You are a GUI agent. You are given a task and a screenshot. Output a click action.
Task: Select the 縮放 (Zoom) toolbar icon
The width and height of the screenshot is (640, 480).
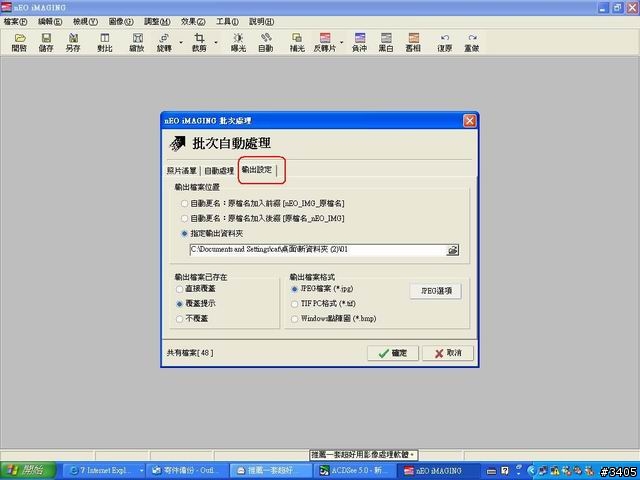[x=137, y=42]
